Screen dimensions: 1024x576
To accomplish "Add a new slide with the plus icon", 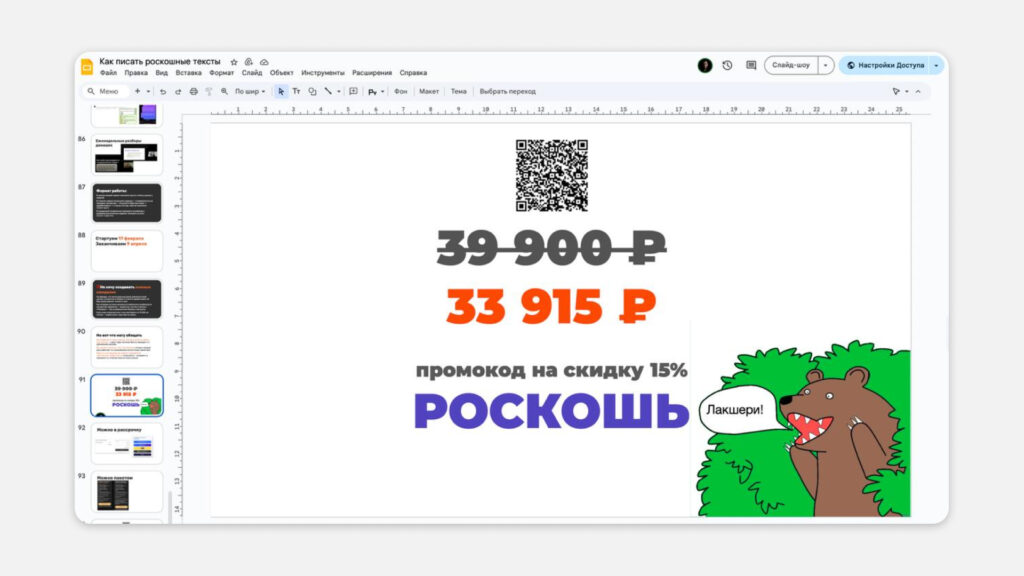I will (137, 91).
